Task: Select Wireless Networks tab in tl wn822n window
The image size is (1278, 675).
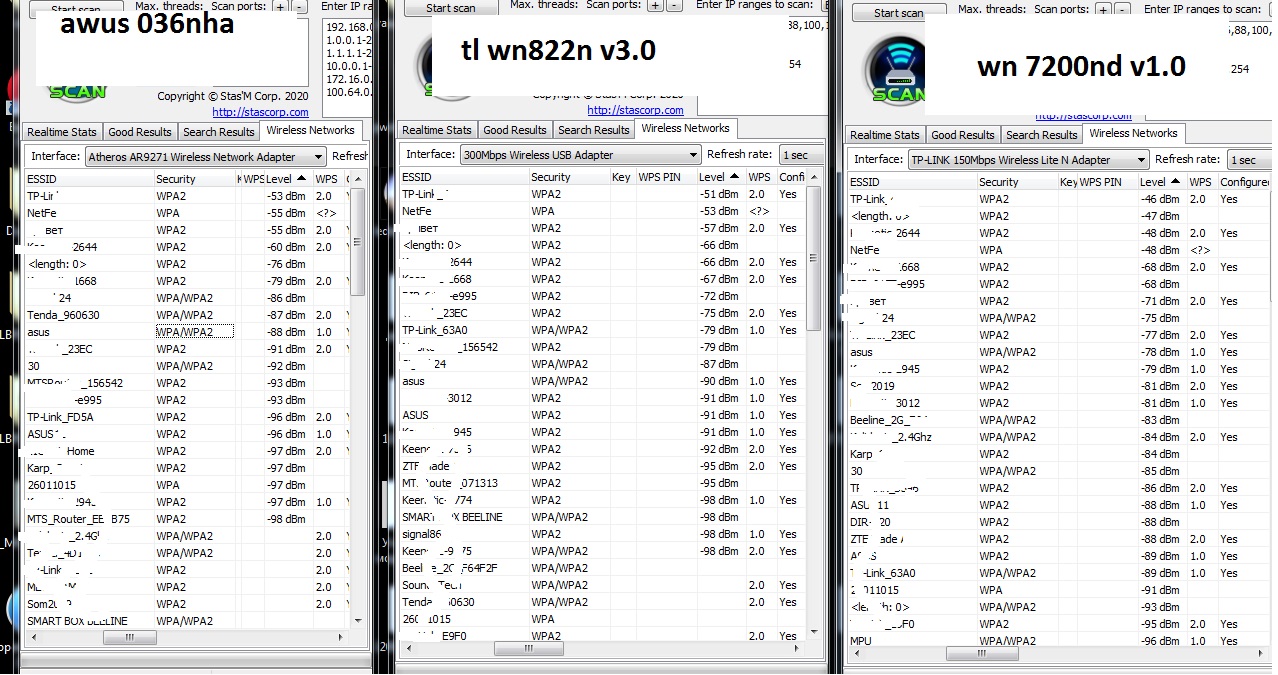Action: pos(685,128)
